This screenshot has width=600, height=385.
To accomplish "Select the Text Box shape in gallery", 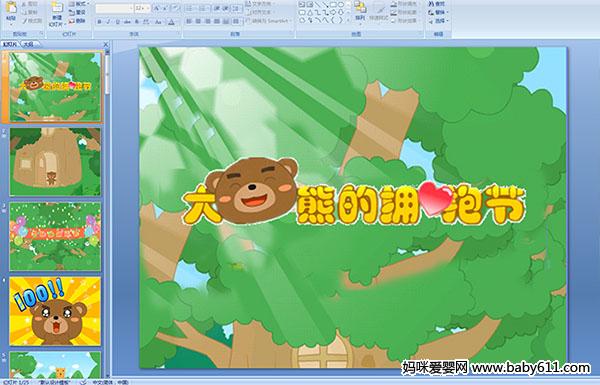I will (x=302, y=5).
